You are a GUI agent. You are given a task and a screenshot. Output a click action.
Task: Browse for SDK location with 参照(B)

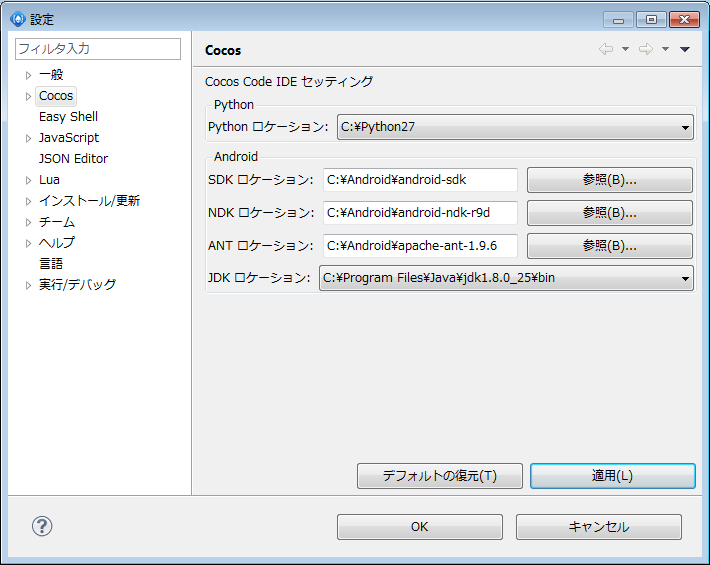click(x=610, y=180)
